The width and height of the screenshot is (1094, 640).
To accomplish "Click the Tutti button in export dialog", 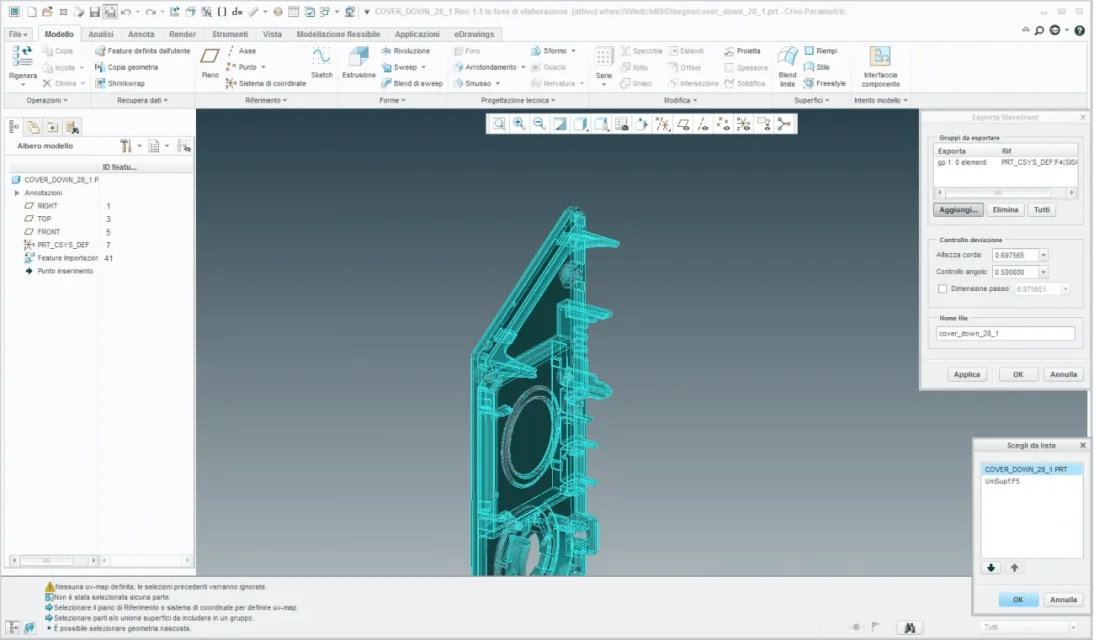I will coord(1042,210).
